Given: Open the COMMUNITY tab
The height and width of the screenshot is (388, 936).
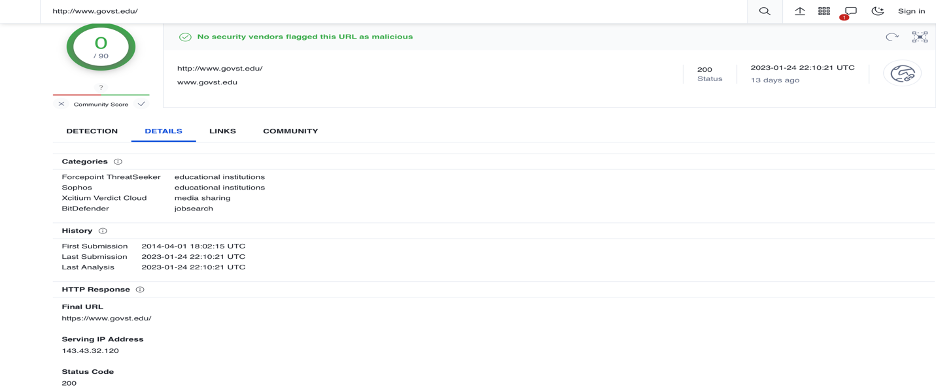Looking at the screenshot, I should [x=291, y=131].
